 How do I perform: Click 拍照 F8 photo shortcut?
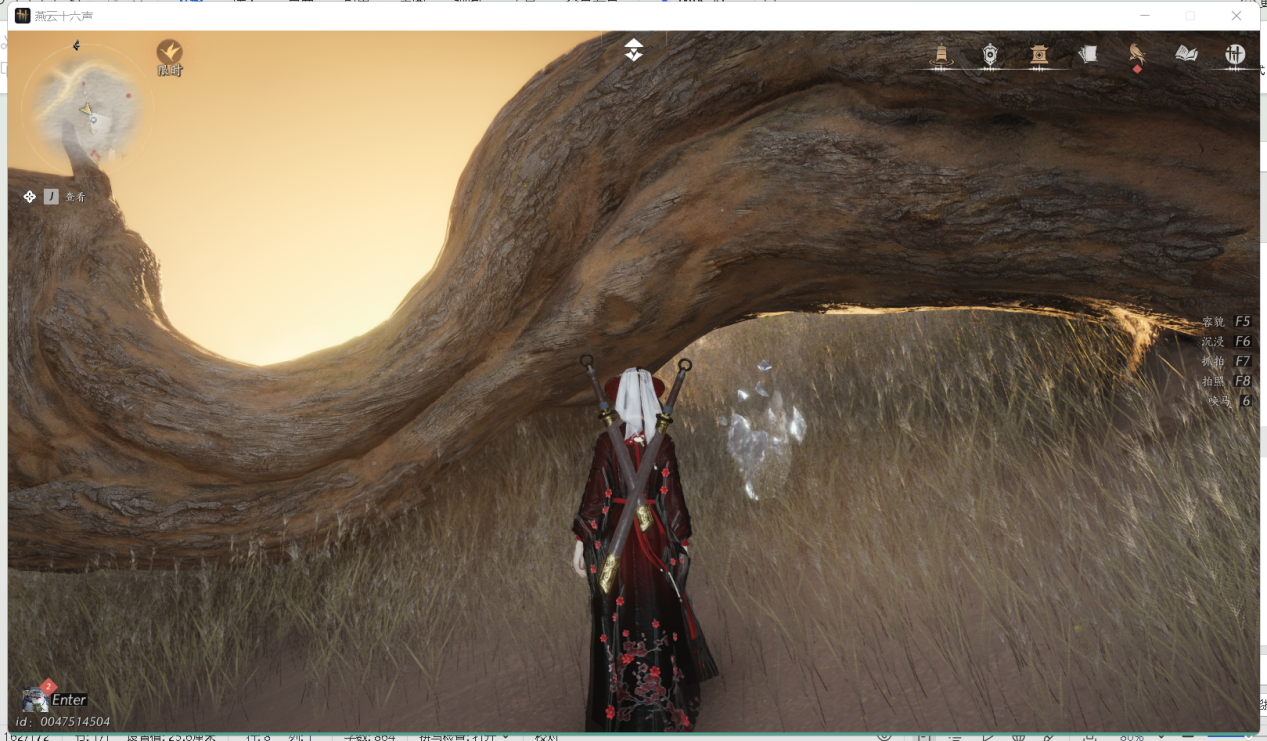pos(1226,381)
